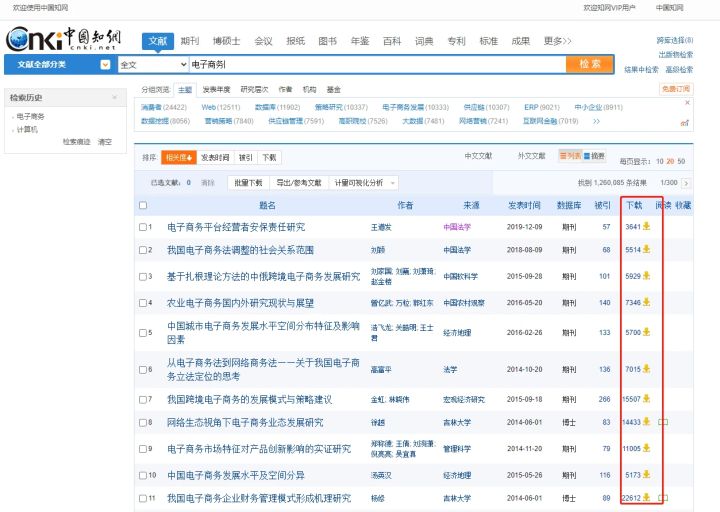This screenshot has width=720, height=512.
Task: Check the box for result 7
Action: (143, 399)
